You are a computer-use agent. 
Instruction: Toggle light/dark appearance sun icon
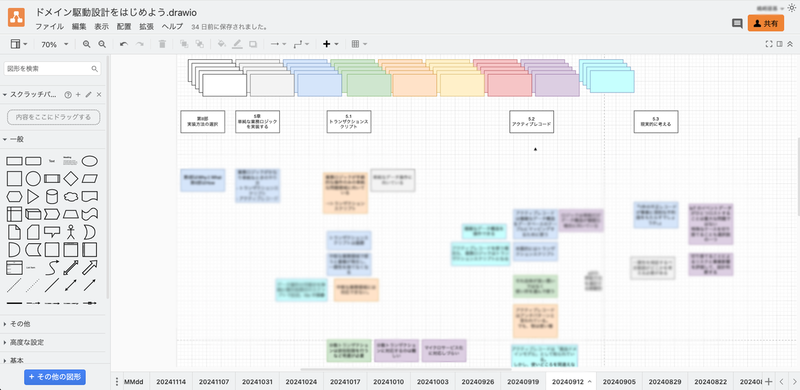pos(792,8)
